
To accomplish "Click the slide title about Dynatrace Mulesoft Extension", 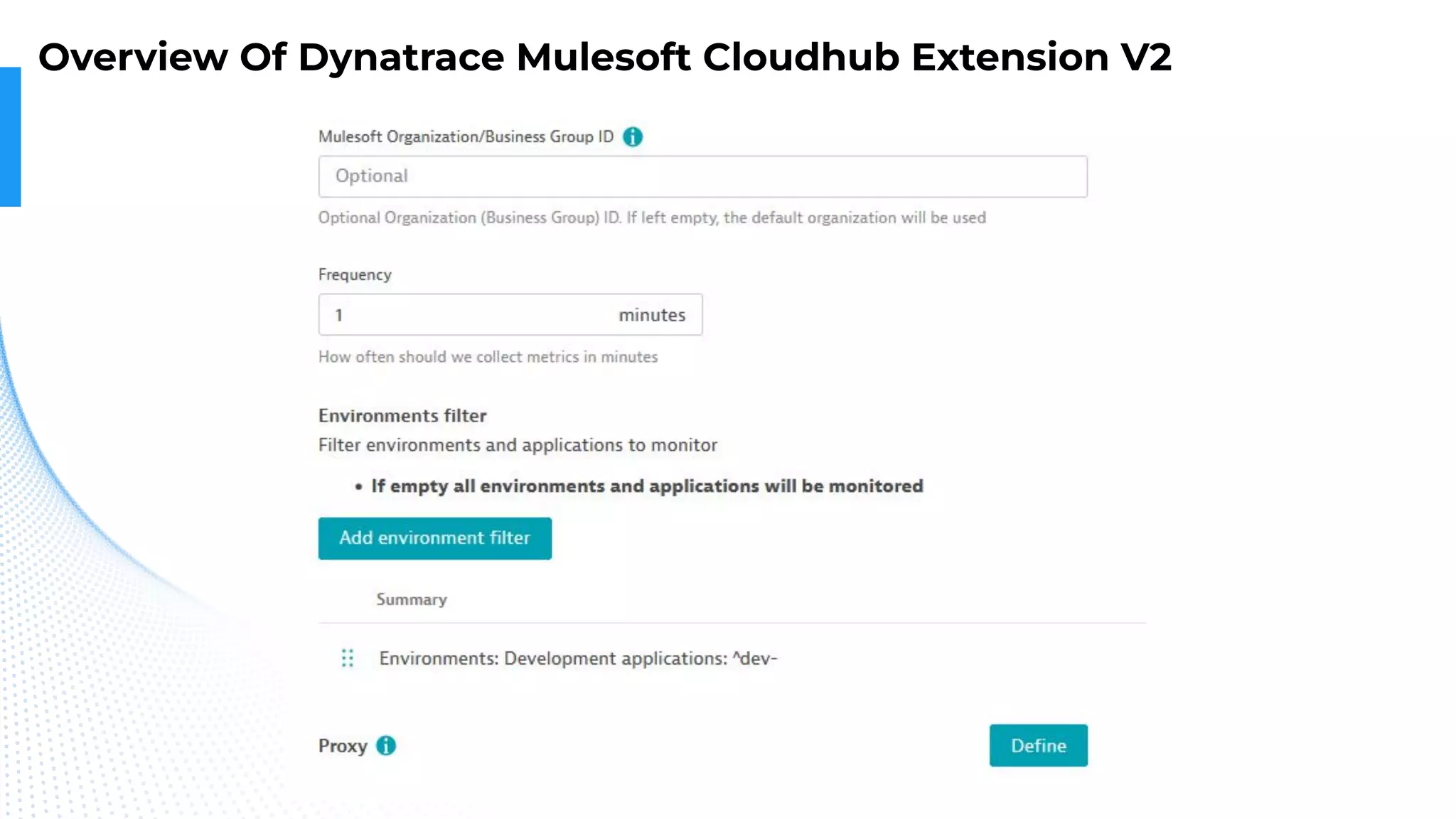I will coord(604,57).
